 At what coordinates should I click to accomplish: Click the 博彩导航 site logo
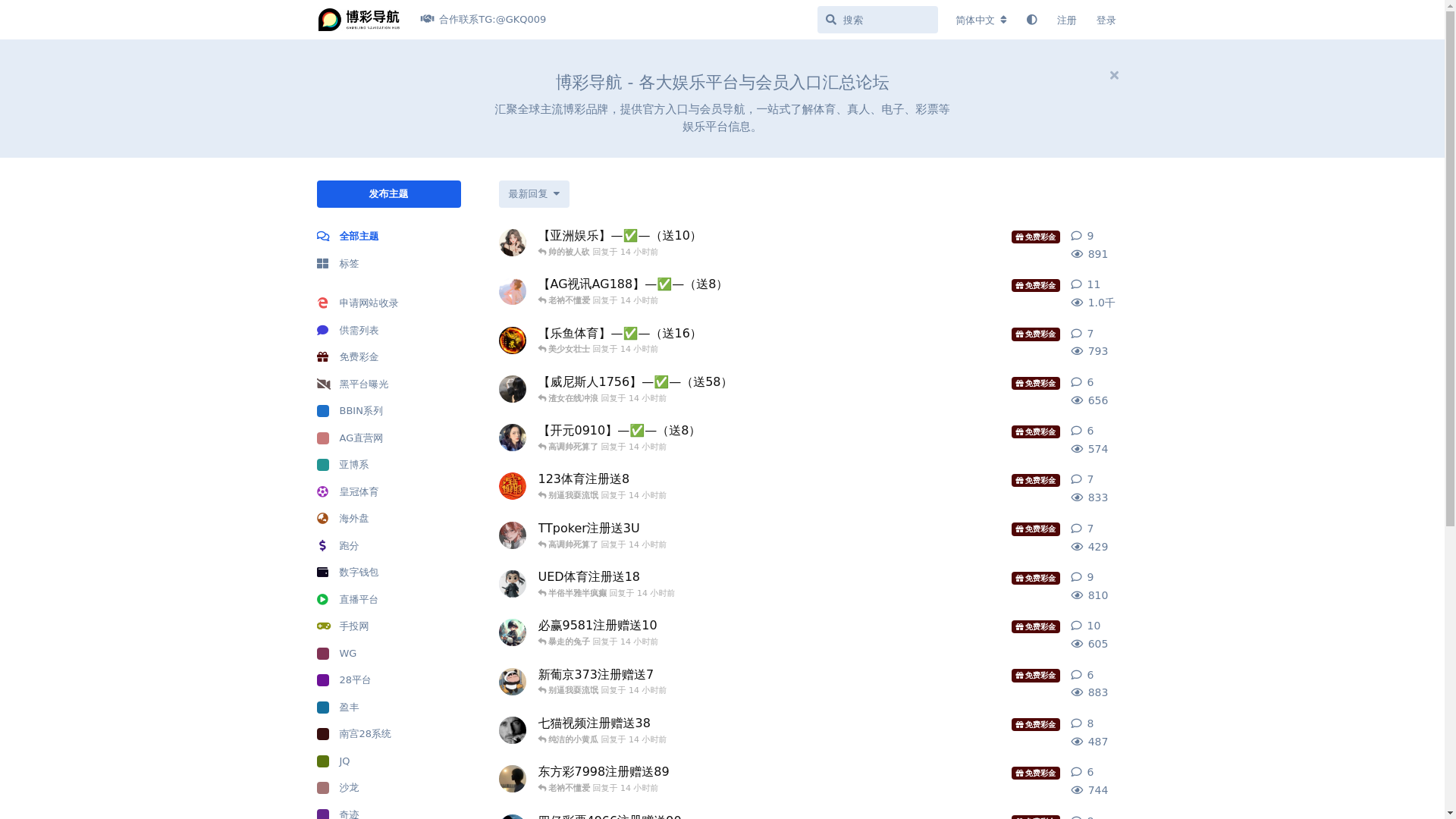pos(359,20)
